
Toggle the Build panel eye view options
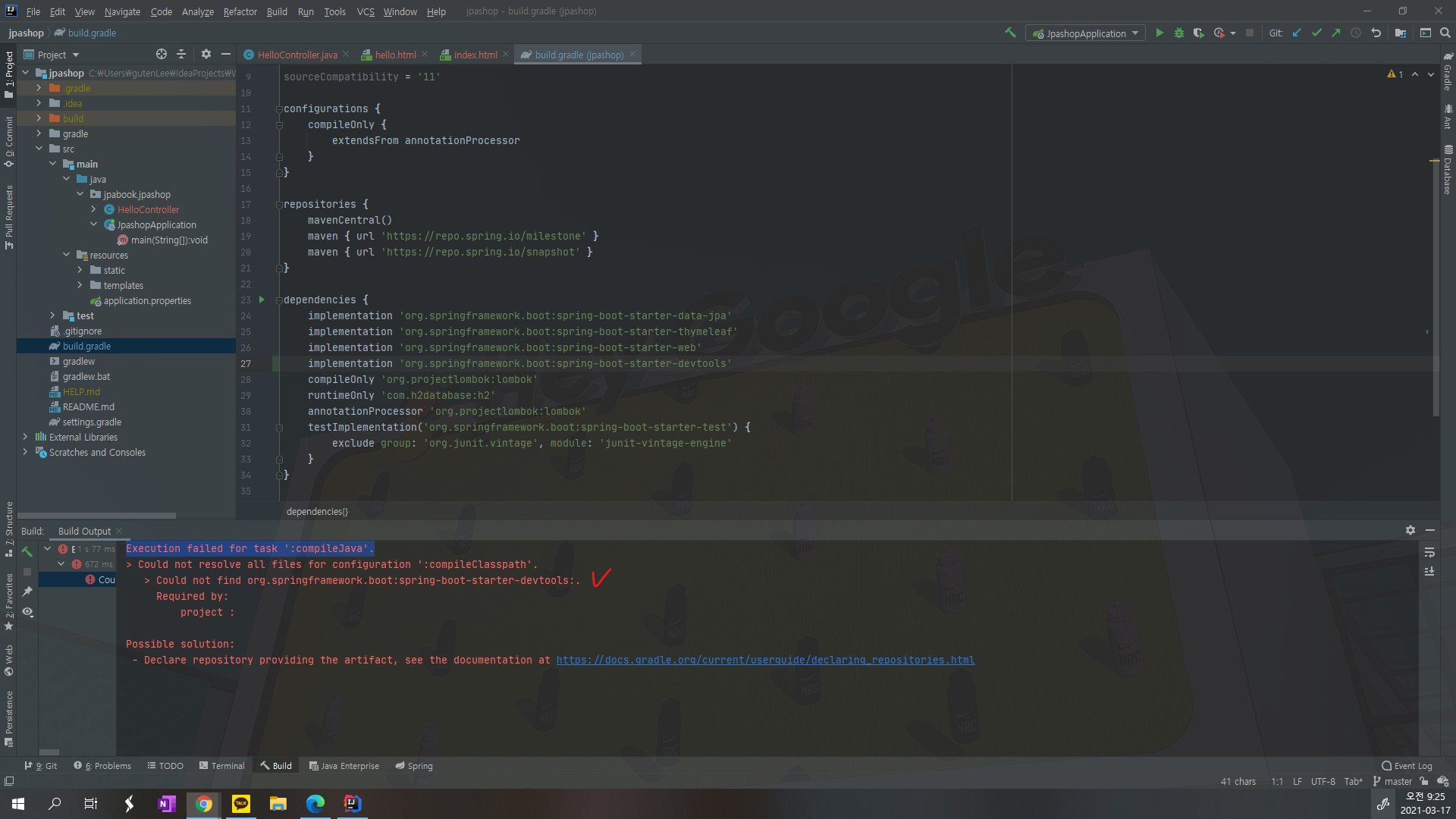[27, 611]
